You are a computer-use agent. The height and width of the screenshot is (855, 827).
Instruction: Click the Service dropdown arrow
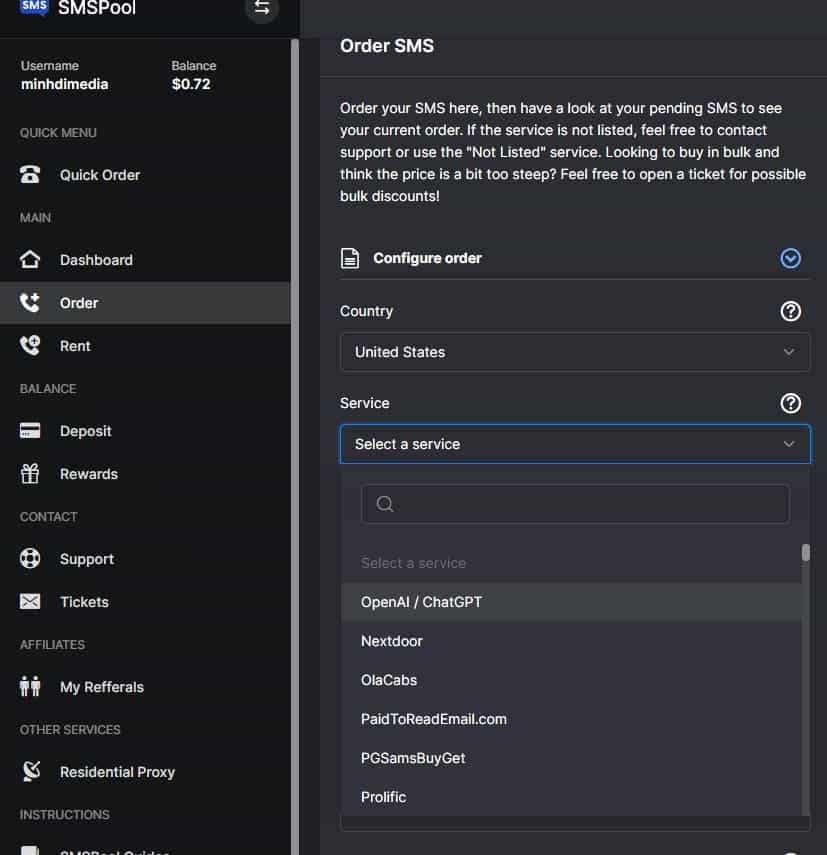[x=788, y=444]
